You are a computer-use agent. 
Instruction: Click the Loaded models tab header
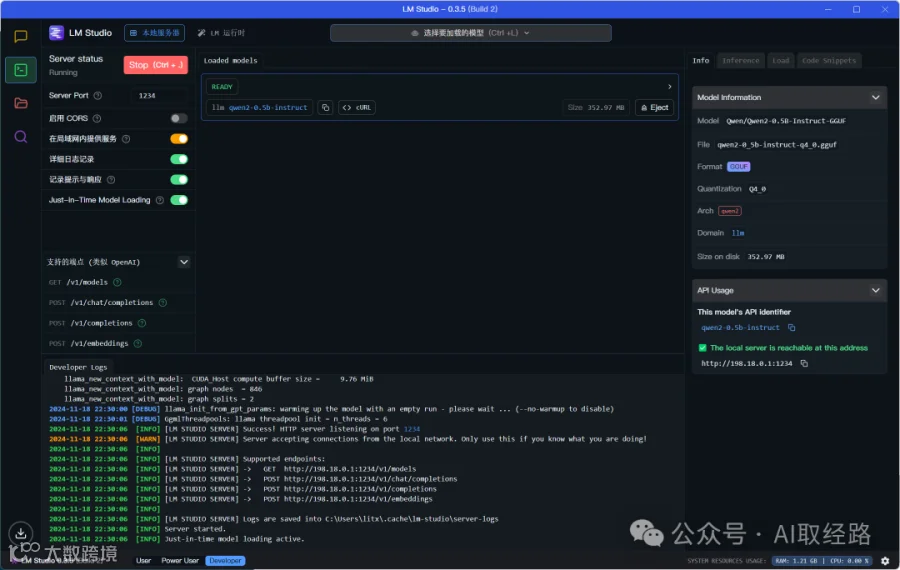coord(231,60)
